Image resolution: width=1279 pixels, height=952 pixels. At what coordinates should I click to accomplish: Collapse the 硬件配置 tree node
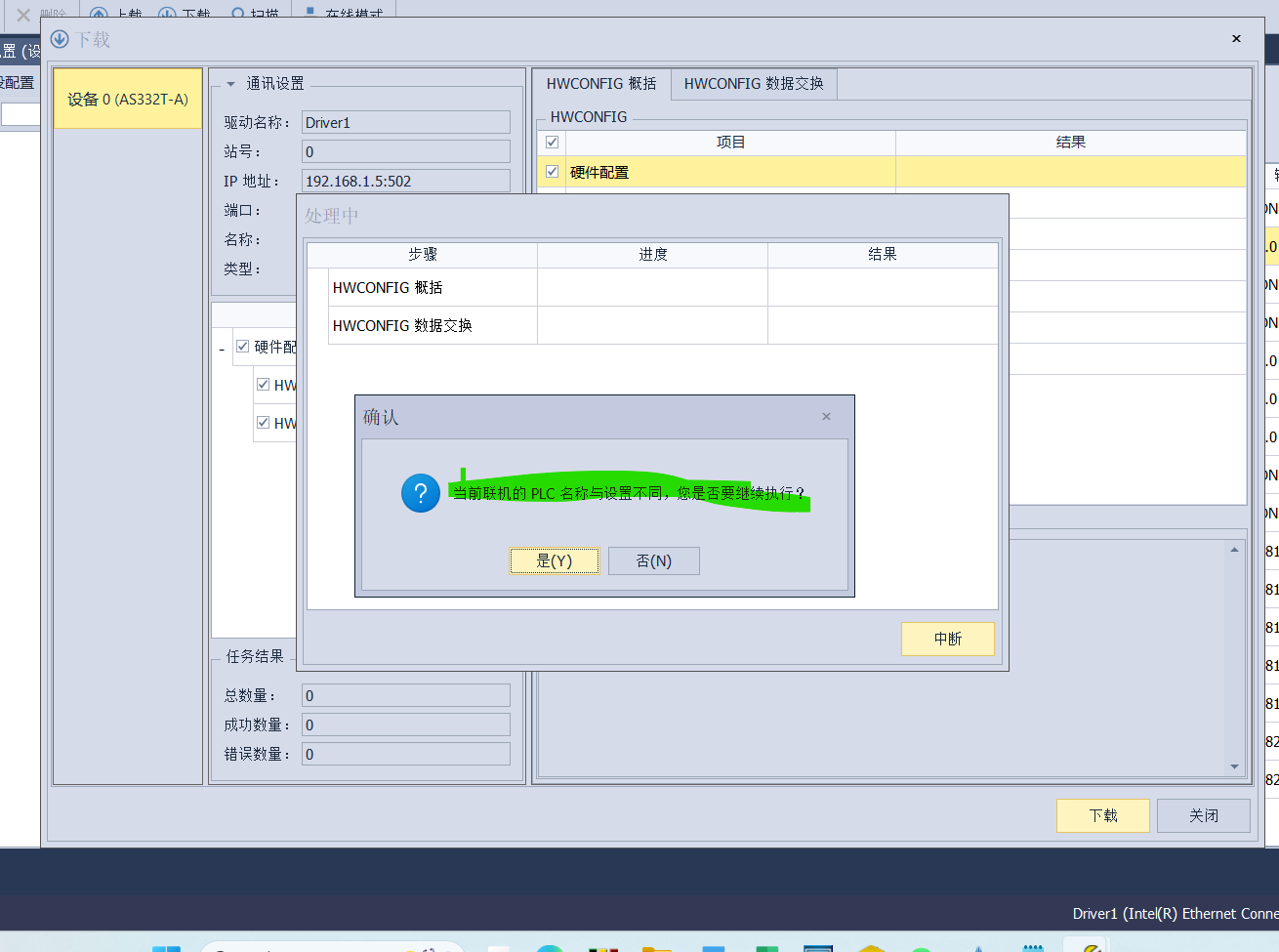(222, 349)
